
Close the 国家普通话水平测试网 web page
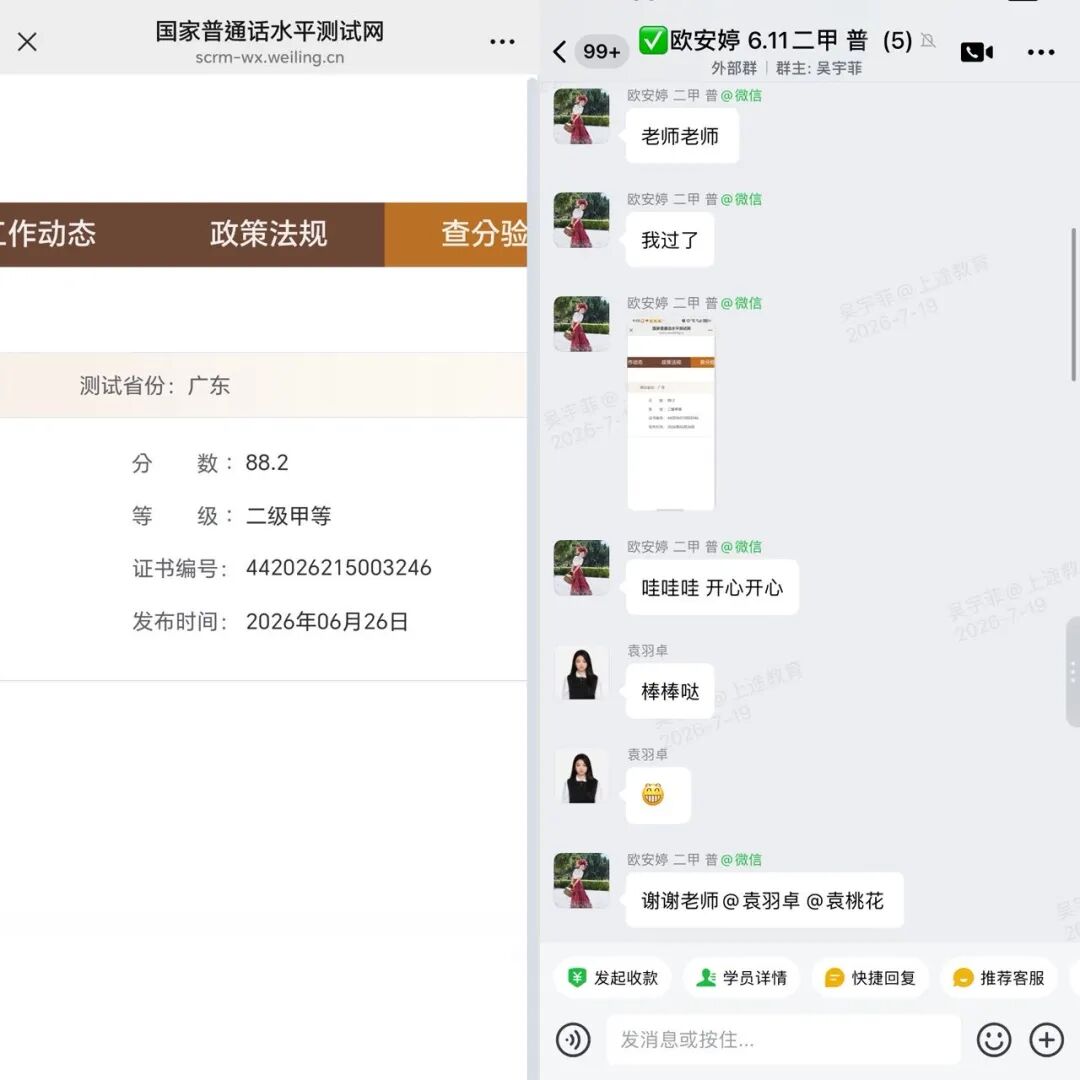27,42
